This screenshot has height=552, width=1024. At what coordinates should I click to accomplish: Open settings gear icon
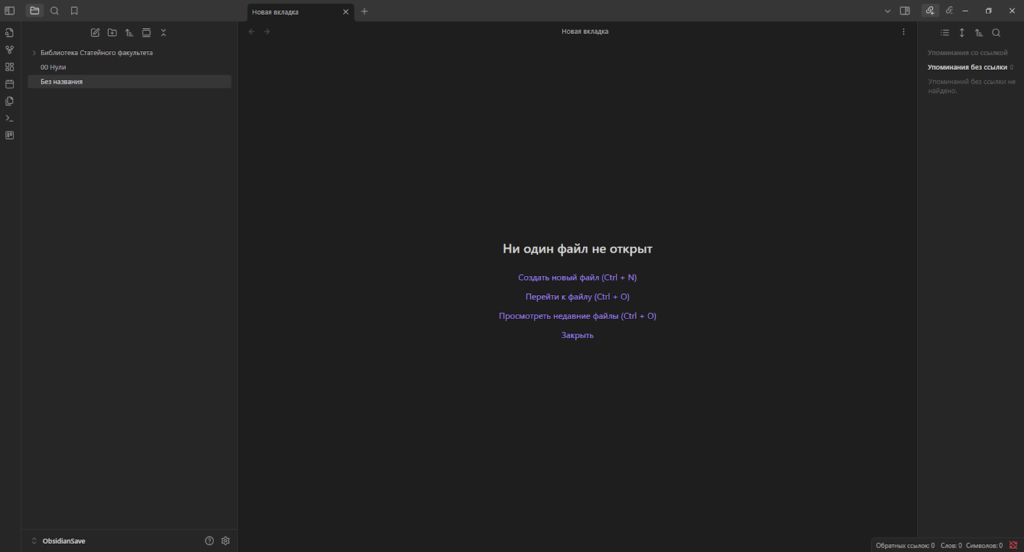[x=225, y=541]
